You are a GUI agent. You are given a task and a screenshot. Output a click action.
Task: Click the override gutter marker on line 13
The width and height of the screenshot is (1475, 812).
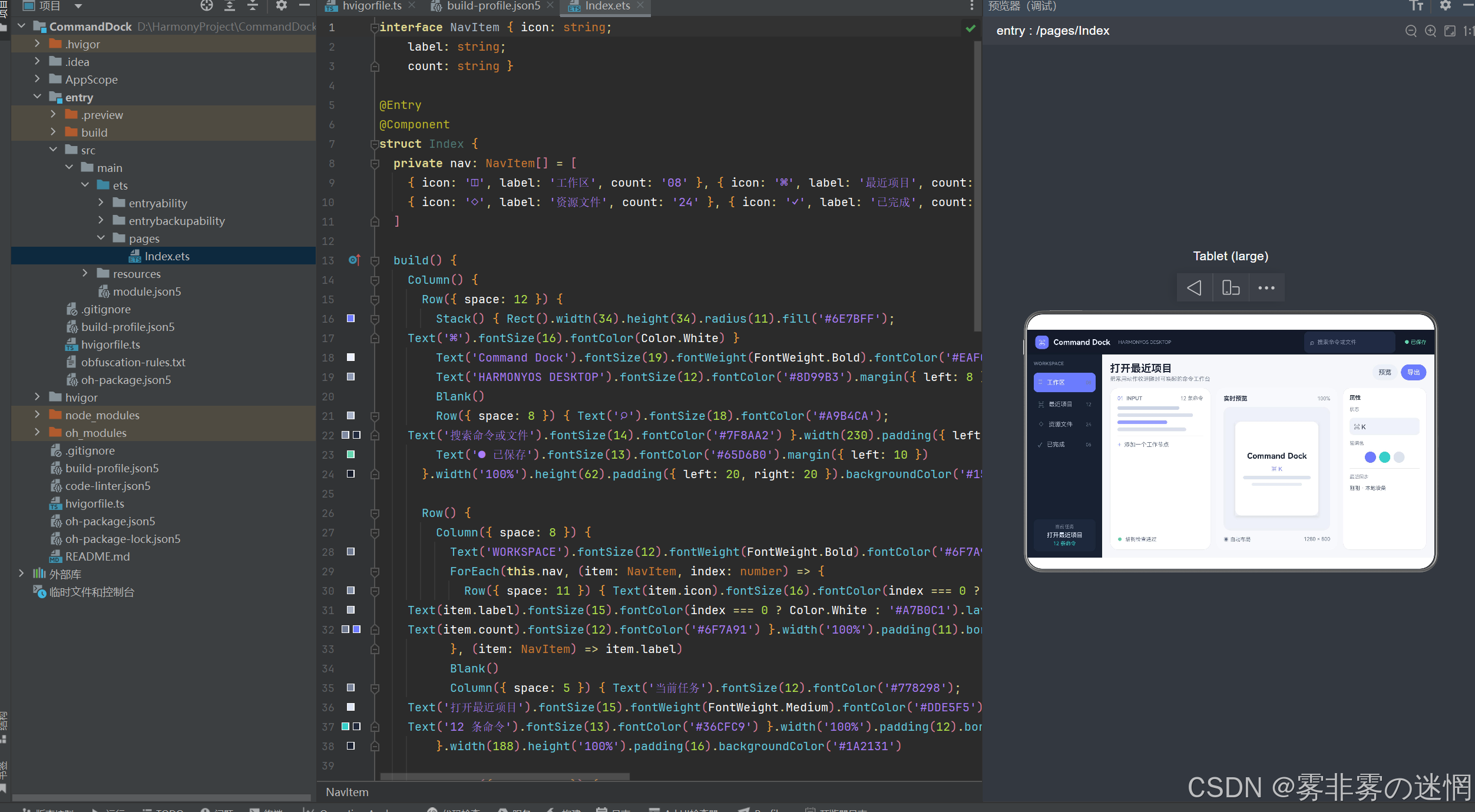pyautogui.click(x=353, y=260)
